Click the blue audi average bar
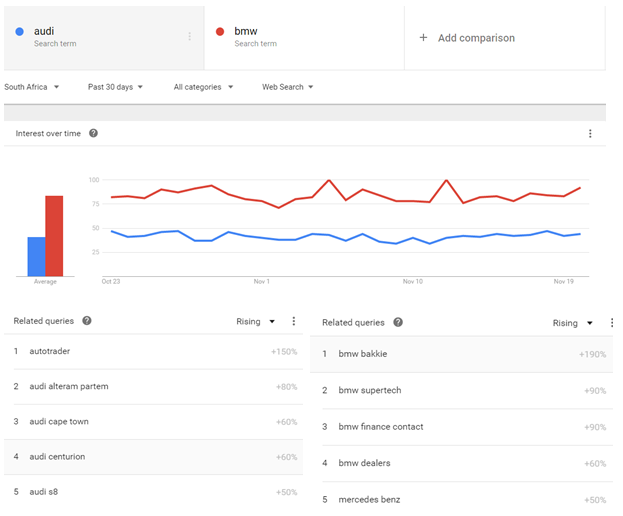Image resolution: width=623 pixels, height=516 pixels. tap(36, 257)
